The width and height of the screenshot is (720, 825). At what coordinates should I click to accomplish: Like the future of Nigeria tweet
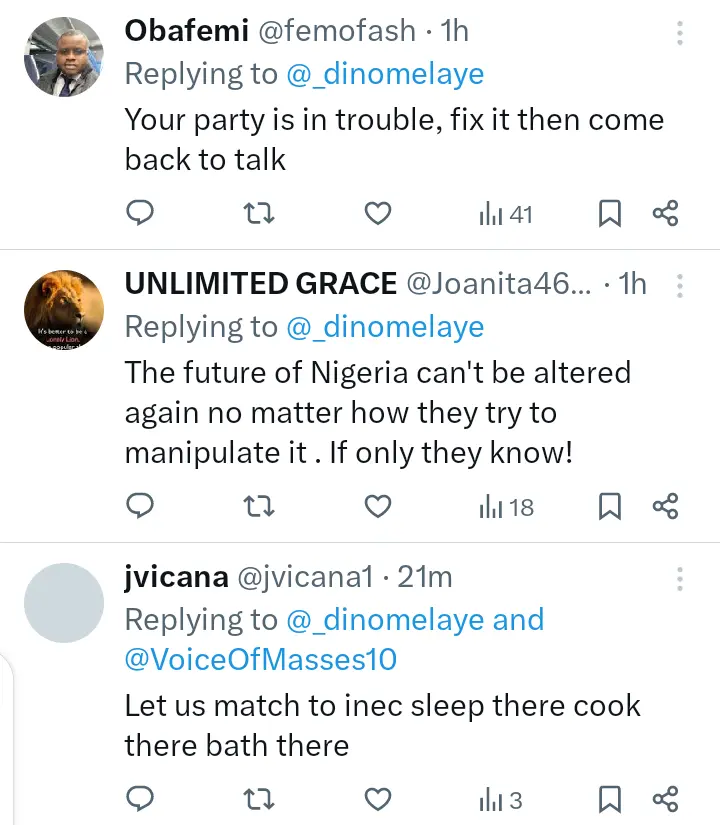[x=377, y=507]
